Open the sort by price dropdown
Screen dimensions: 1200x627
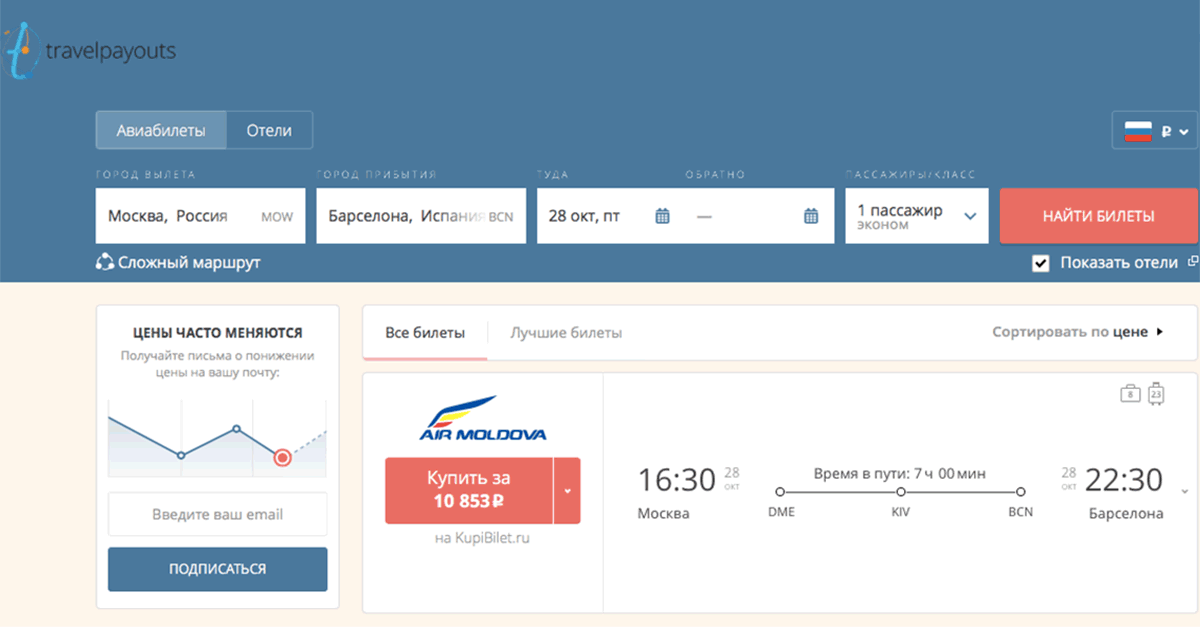click(x=1078, y=332)
